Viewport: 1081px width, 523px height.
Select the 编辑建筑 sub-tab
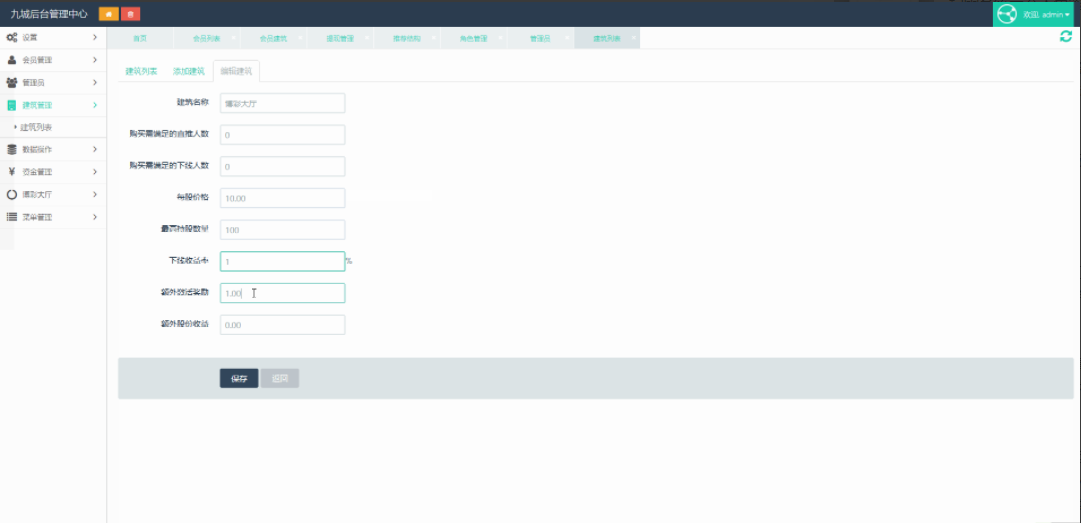pyautogui.click(x=236, y=71)
